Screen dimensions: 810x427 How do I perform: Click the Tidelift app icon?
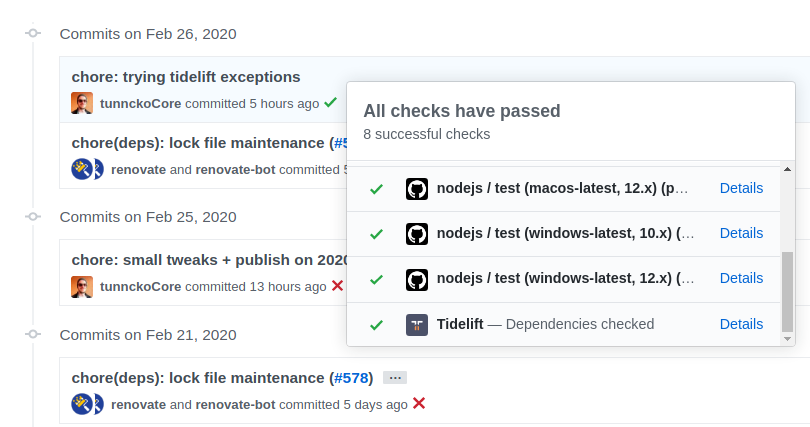tap(417, 325)
